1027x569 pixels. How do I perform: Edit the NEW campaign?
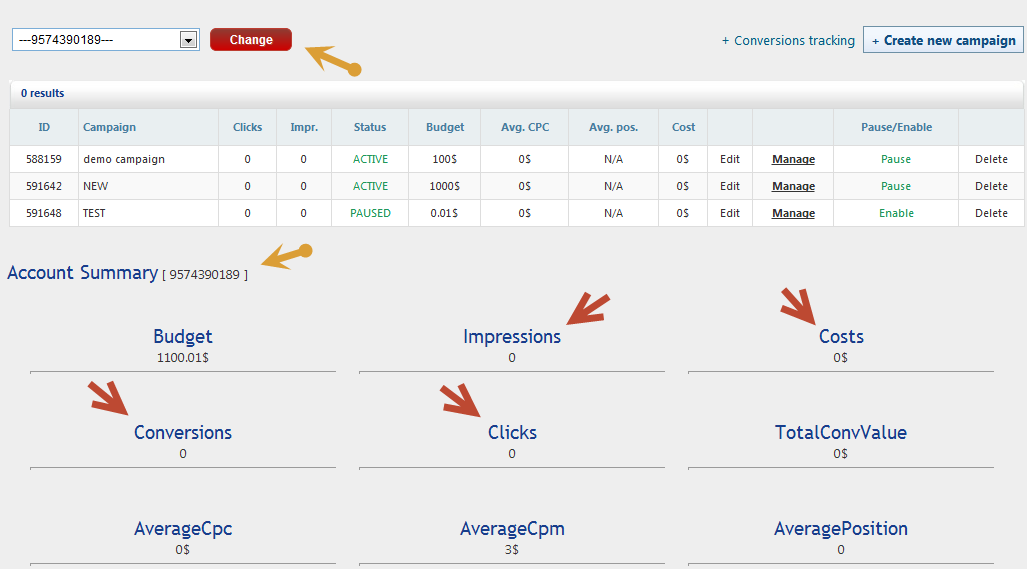(x=730, y=186)
